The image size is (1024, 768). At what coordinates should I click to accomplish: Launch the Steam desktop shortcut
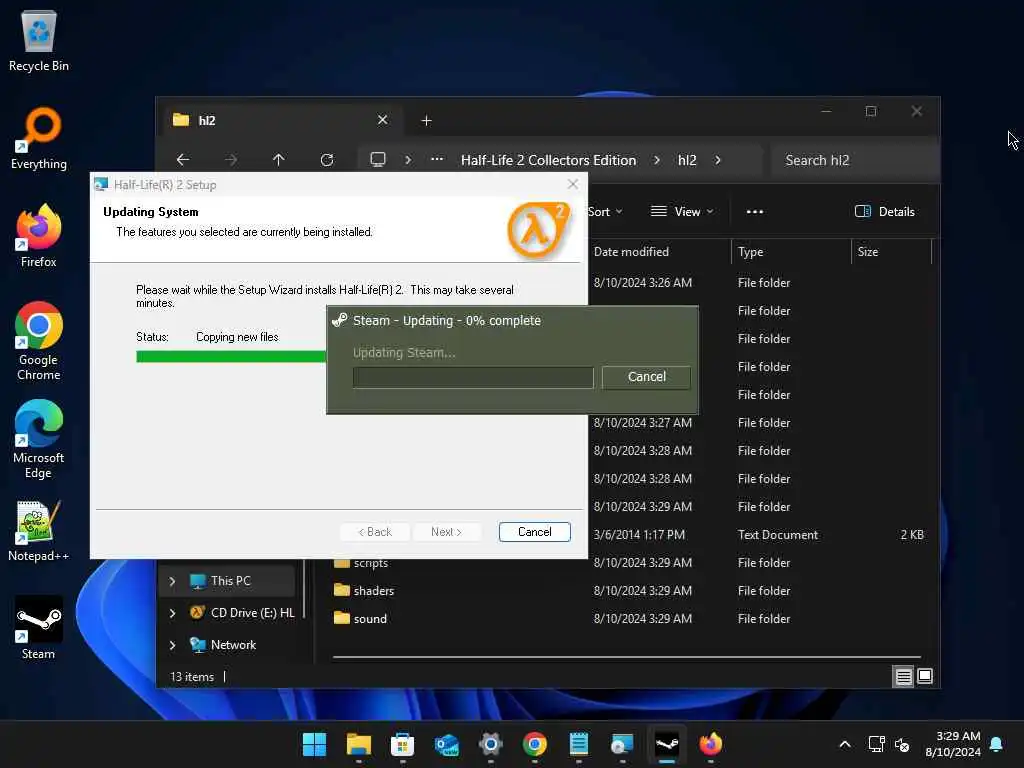coord(39,628)
